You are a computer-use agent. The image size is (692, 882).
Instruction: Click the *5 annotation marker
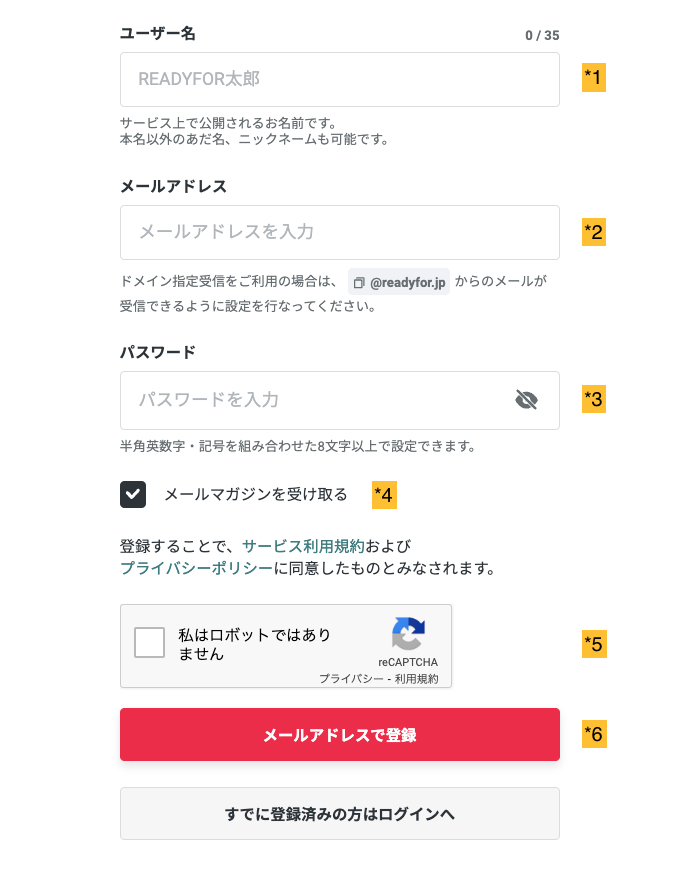[x=594, y=643]
